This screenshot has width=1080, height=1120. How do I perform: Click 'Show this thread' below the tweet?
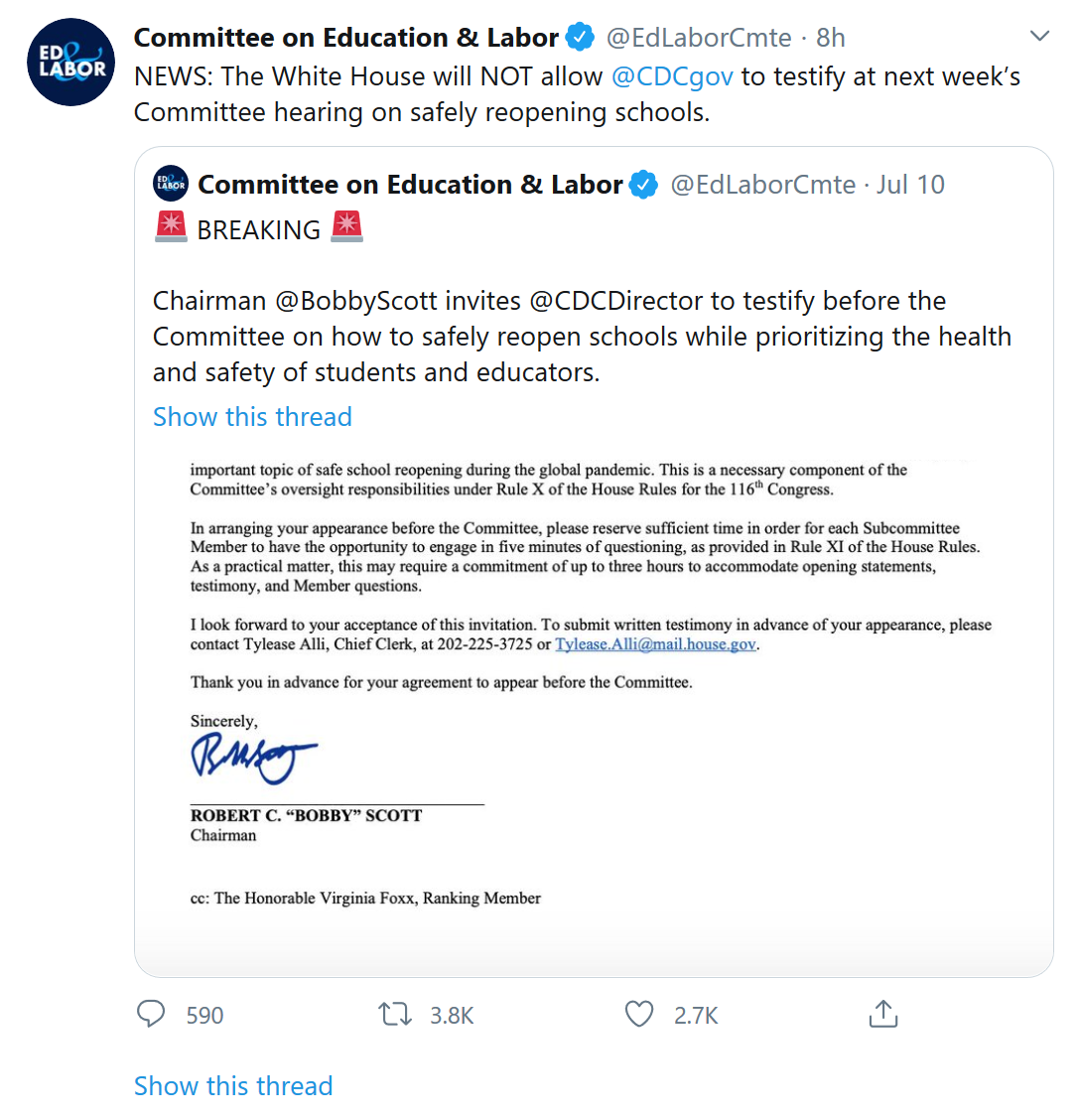click(x=233, y=1086)
